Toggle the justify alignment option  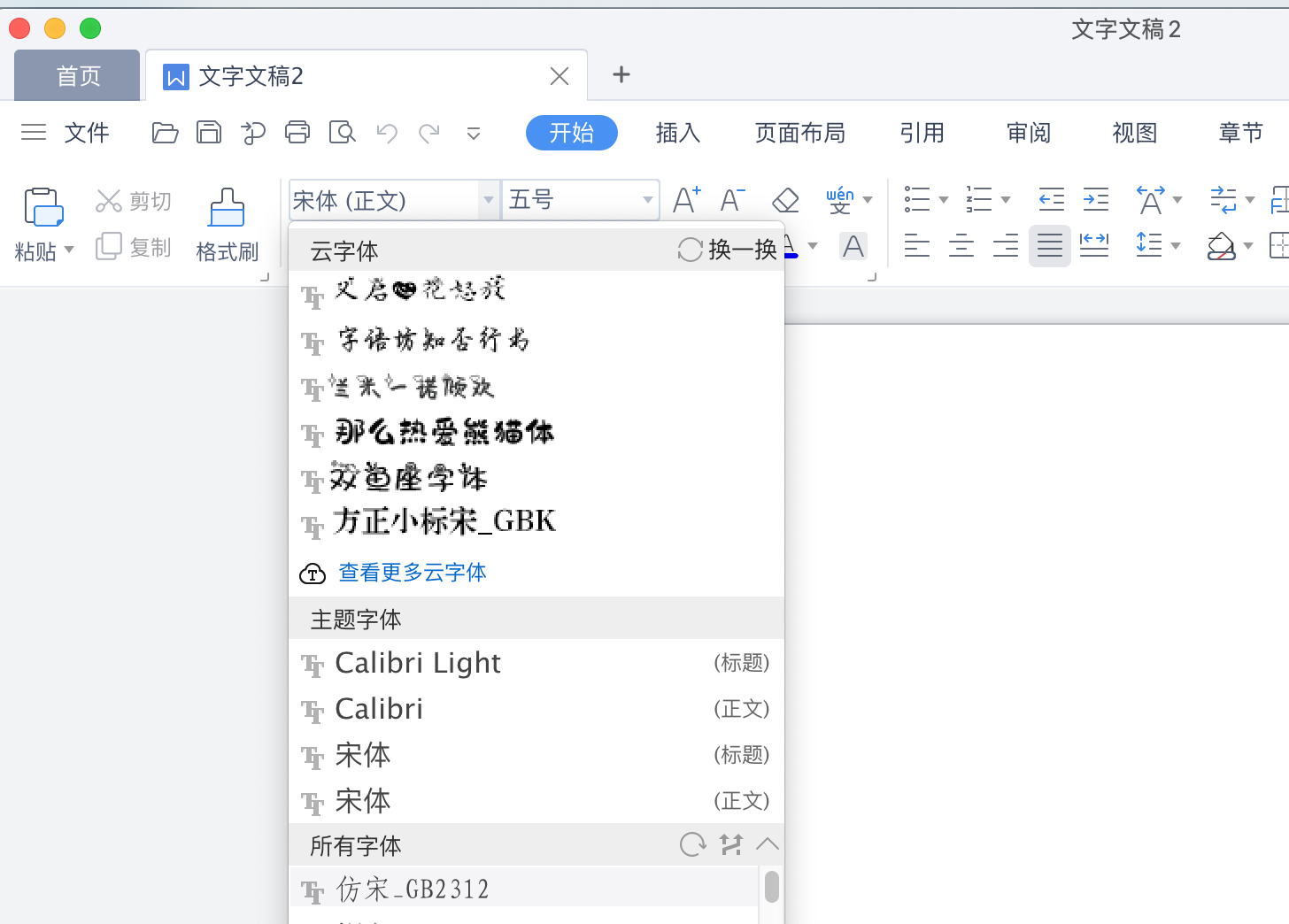(1050, 245)
